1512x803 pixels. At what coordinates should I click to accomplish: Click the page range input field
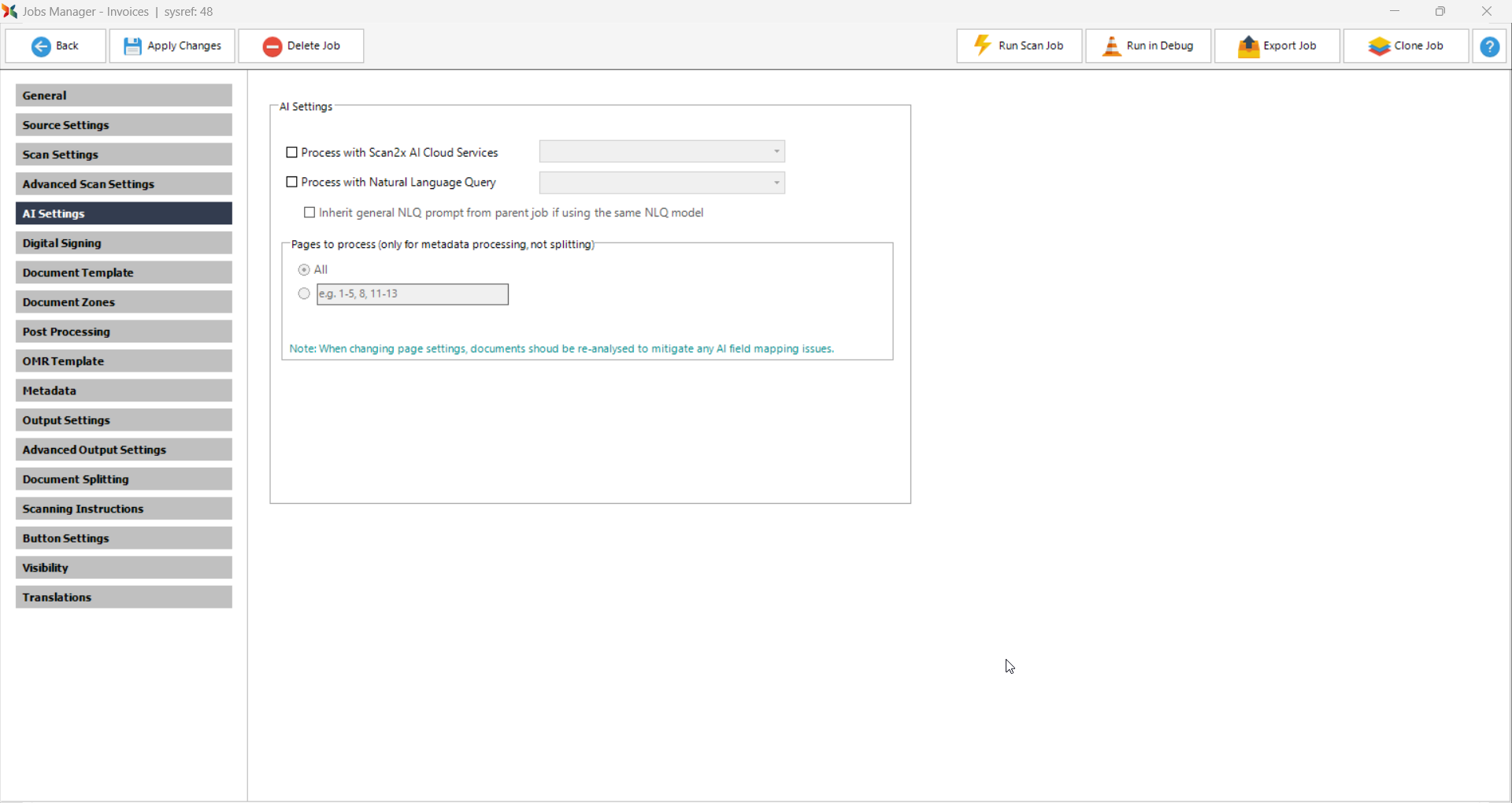tap(413, 294)
